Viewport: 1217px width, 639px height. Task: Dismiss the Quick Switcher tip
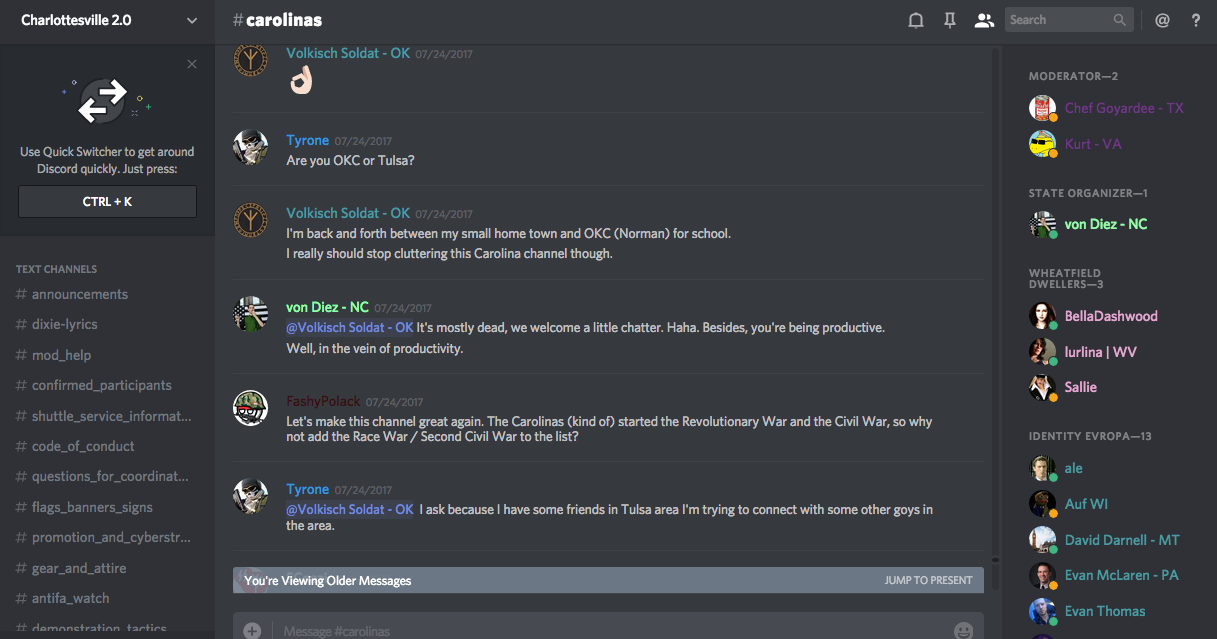[x=192, y=64]
